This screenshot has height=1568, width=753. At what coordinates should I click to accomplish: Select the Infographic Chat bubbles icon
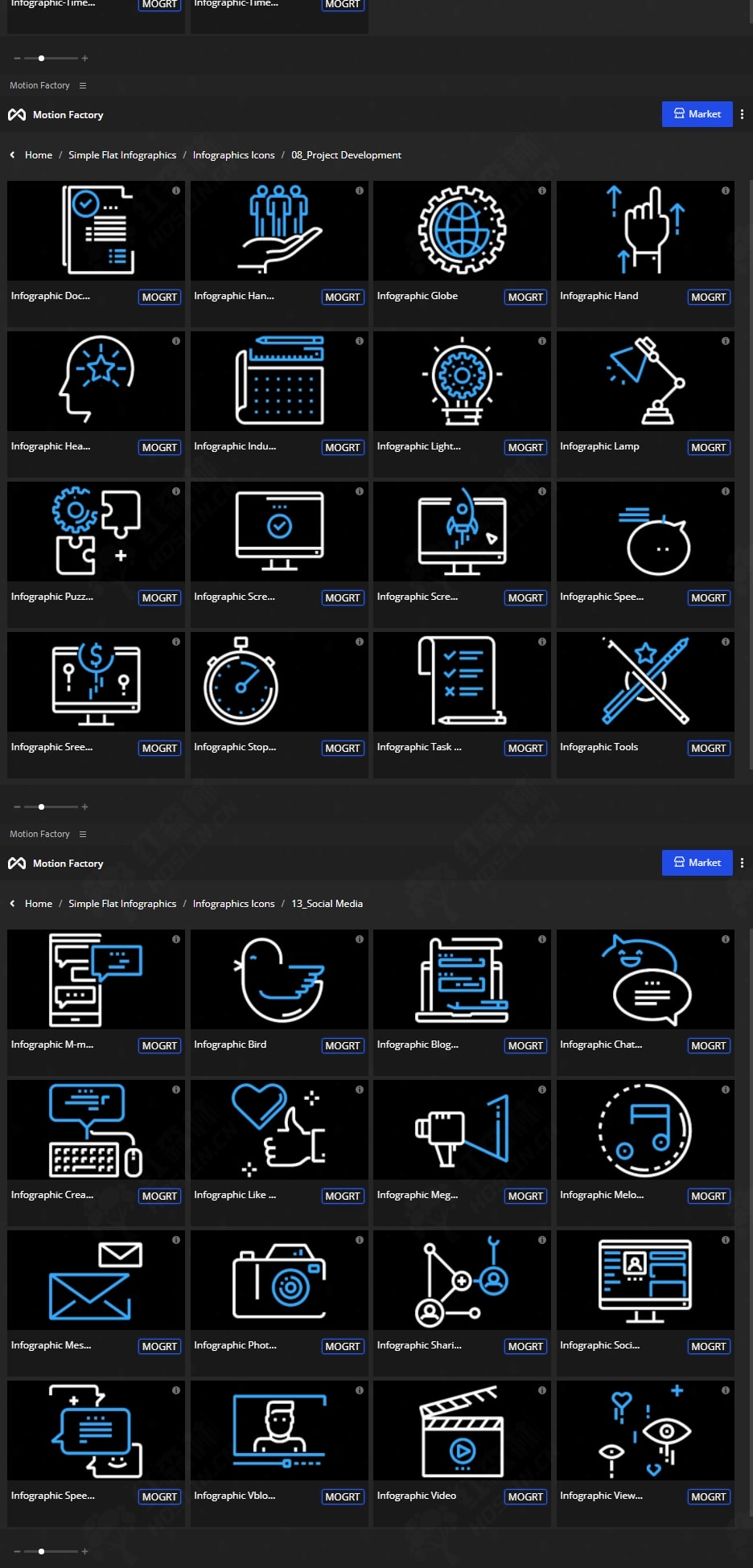pyautogui.click(x=645, y=979)
